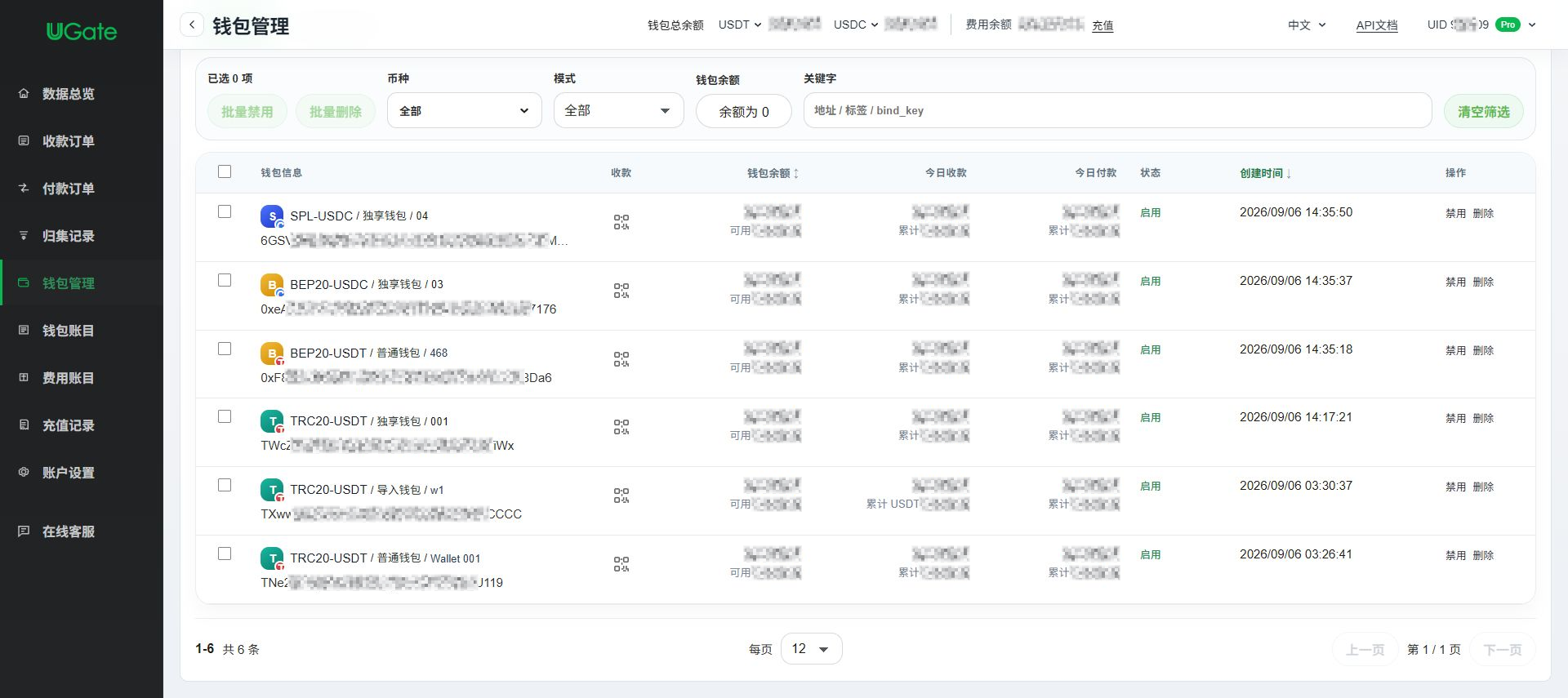Click the BEP20-USDC coin icon for wallet 03

click(272, 285)
